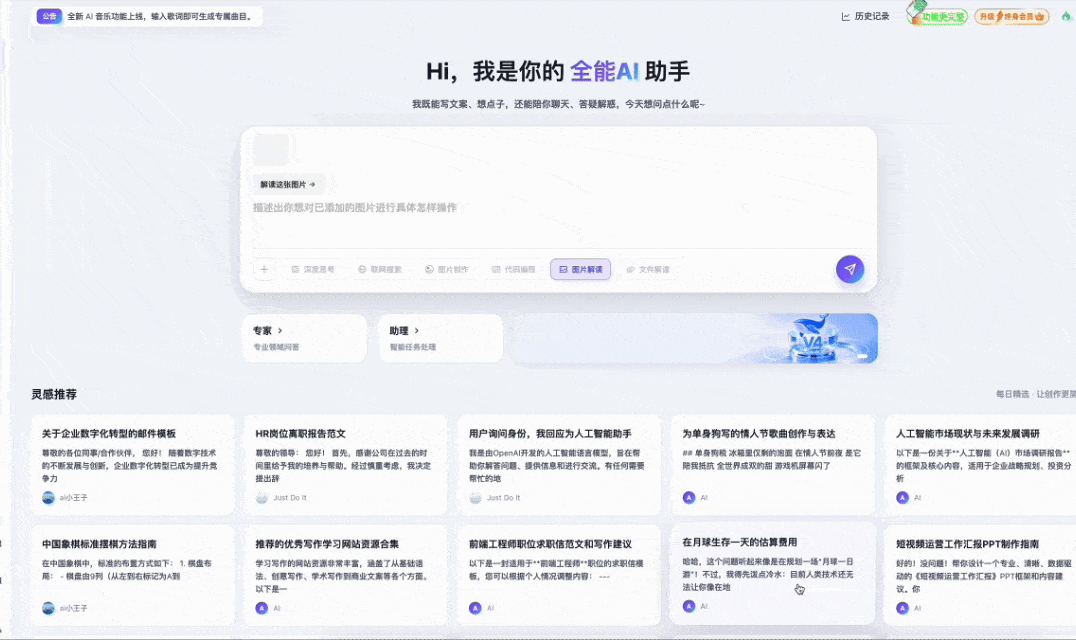The width and height of the screenshot is (1076, 640).
Task: Click 每日精选 text at right
Action: [x=1012, y=394]
